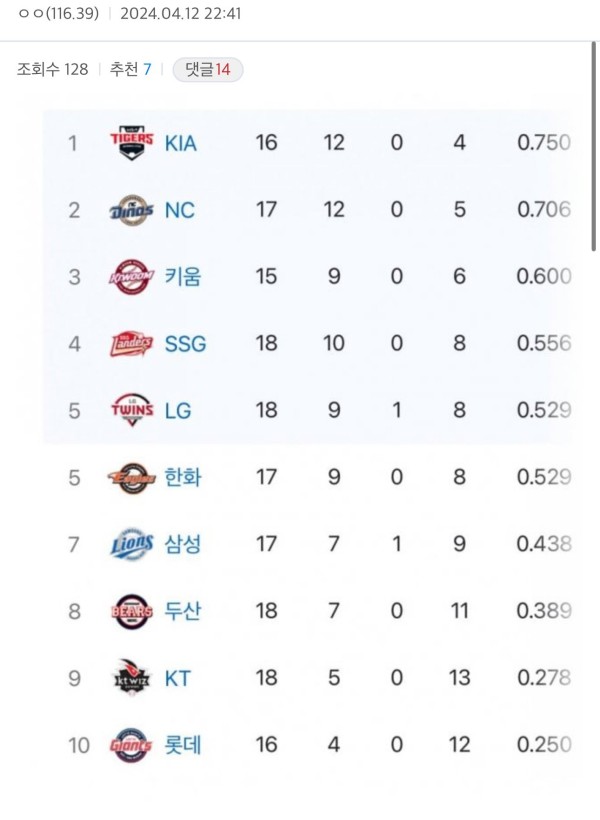Screen dimensions: 600x820
Task: Click the NC Dinos team logo
Action: click(x=132, y=210)
